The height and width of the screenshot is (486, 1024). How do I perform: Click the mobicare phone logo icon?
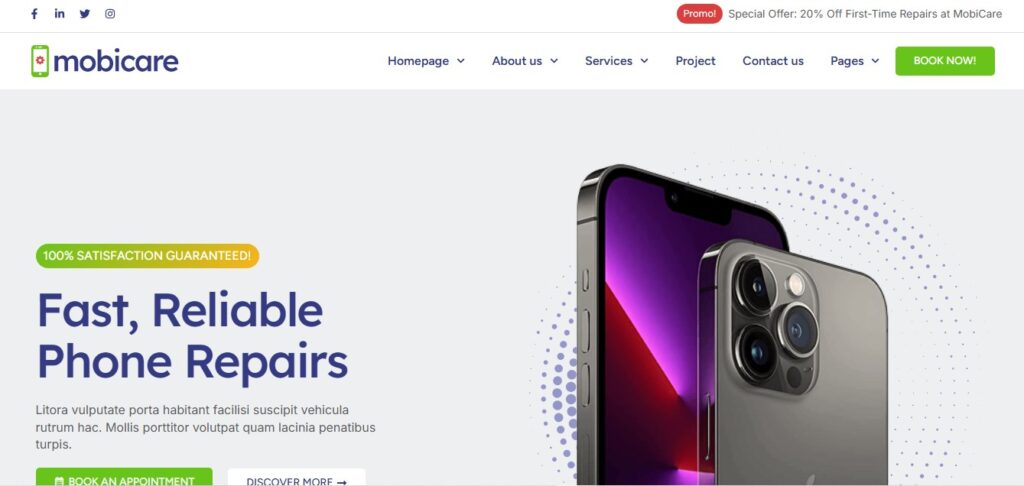tap(40, 61)
